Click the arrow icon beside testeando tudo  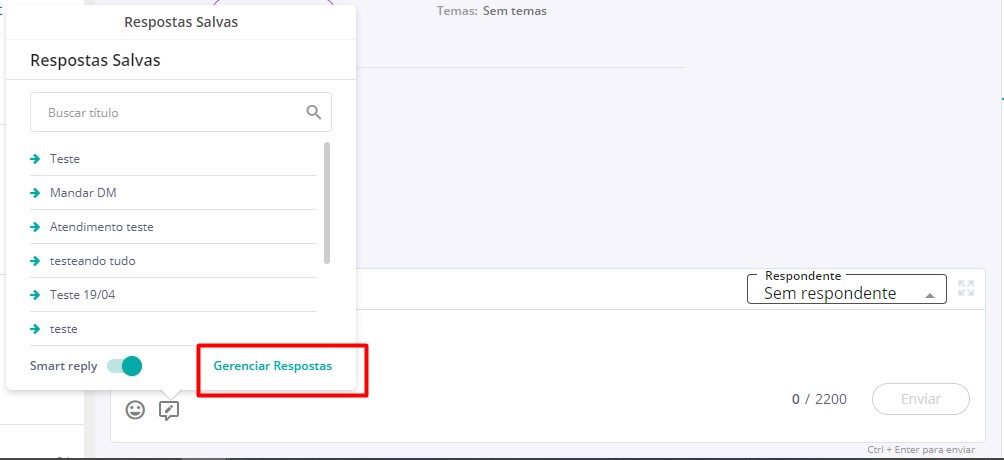click(35, 261)
